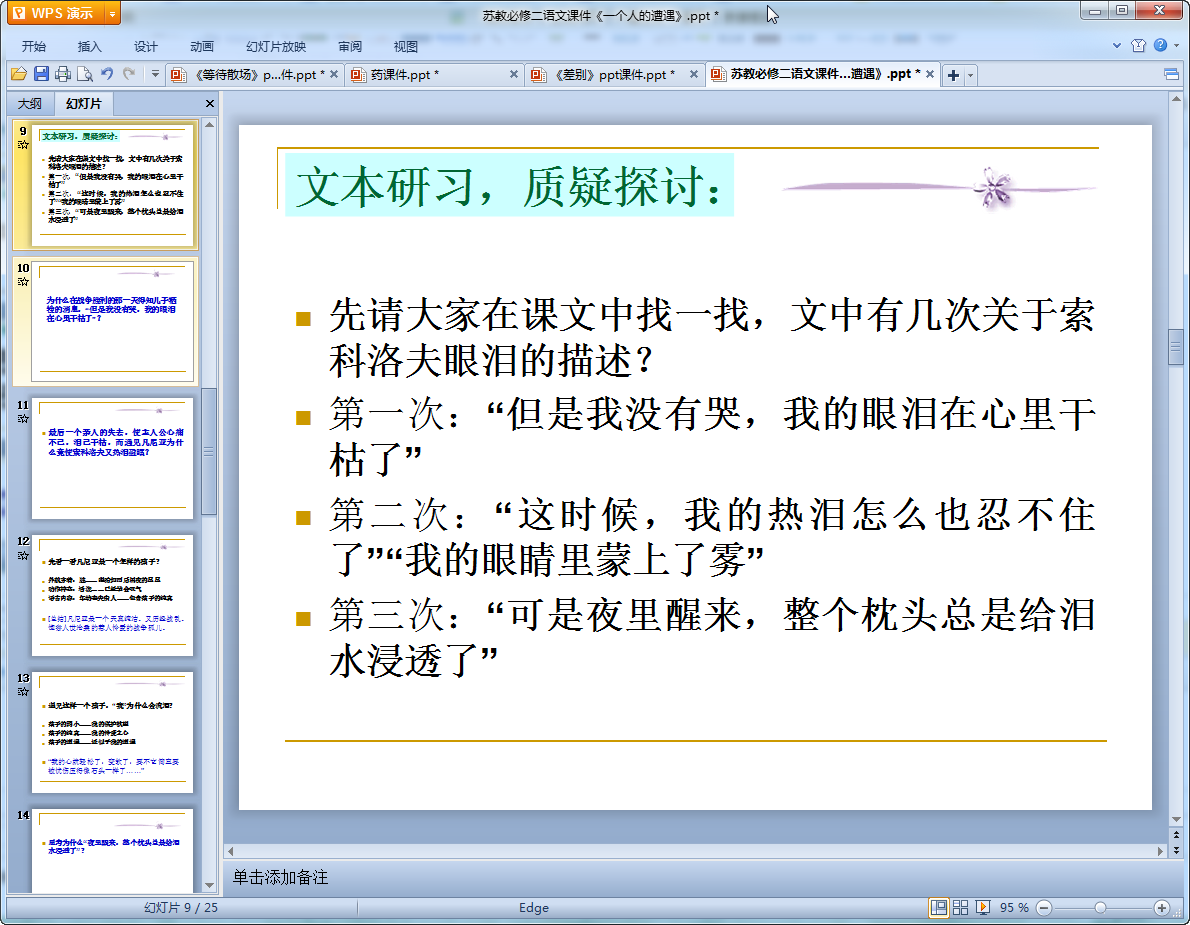Click the bullet text starting 第一次

pos(711,436)
